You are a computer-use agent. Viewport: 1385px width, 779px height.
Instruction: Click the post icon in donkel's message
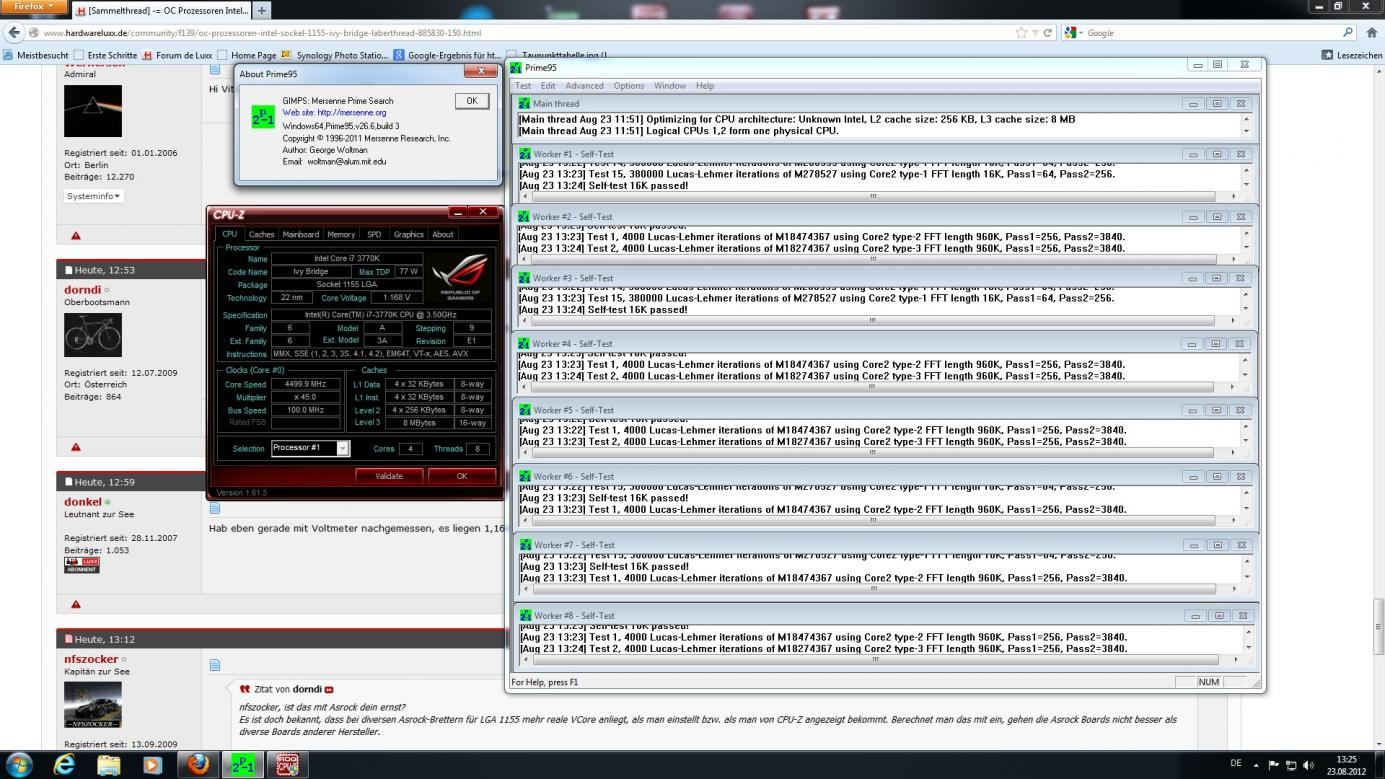[x=214, y=509]
